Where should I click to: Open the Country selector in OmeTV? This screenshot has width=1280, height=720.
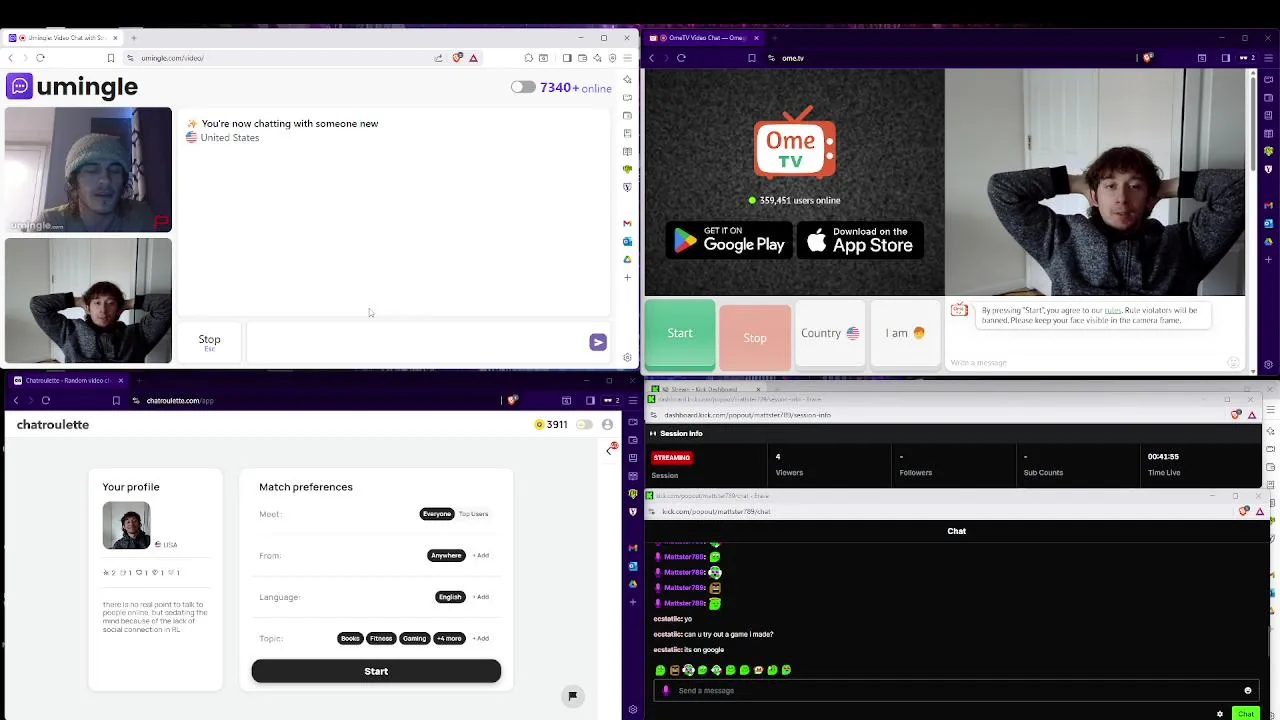pyautogui.click(x=830, y=334)
